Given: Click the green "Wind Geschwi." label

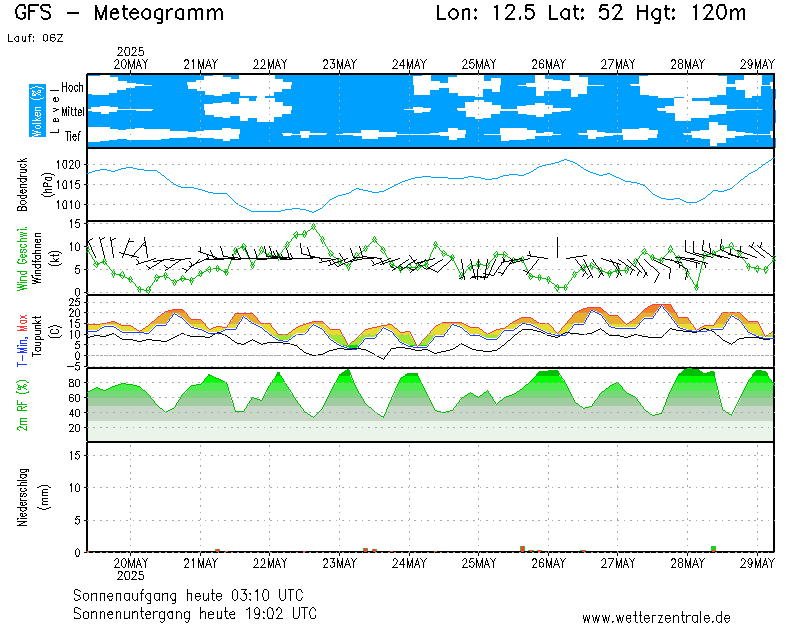Looking at the screenshot, I should (22, 259).
